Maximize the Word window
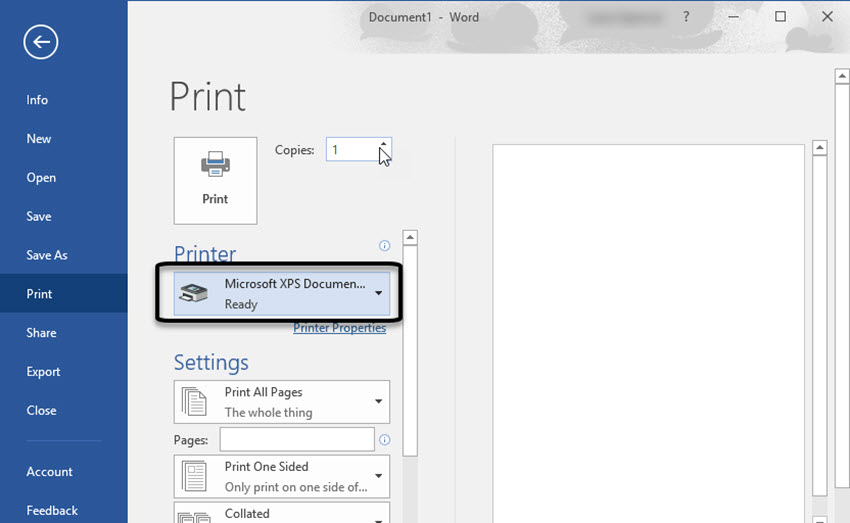This screenshot has width=850, height=523. click(x=780, y=17)
